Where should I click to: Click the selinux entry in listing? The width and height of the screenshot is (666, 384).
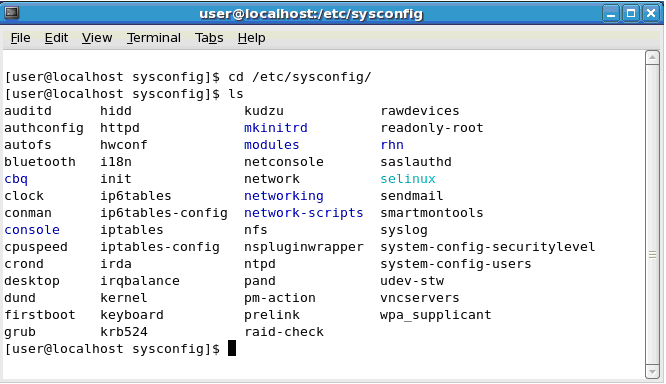tap(408, 179)
